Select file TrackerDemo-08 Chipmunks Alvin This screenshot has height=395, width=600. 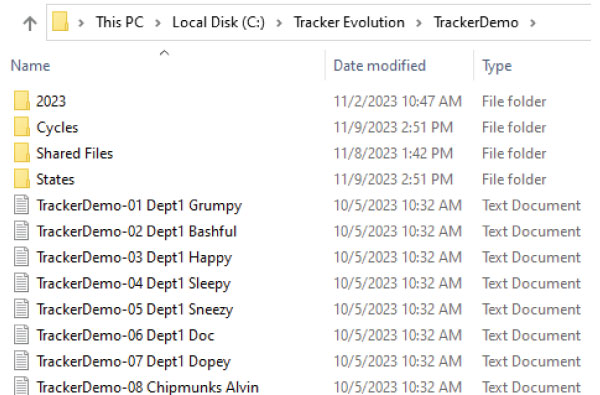(147, 387)
